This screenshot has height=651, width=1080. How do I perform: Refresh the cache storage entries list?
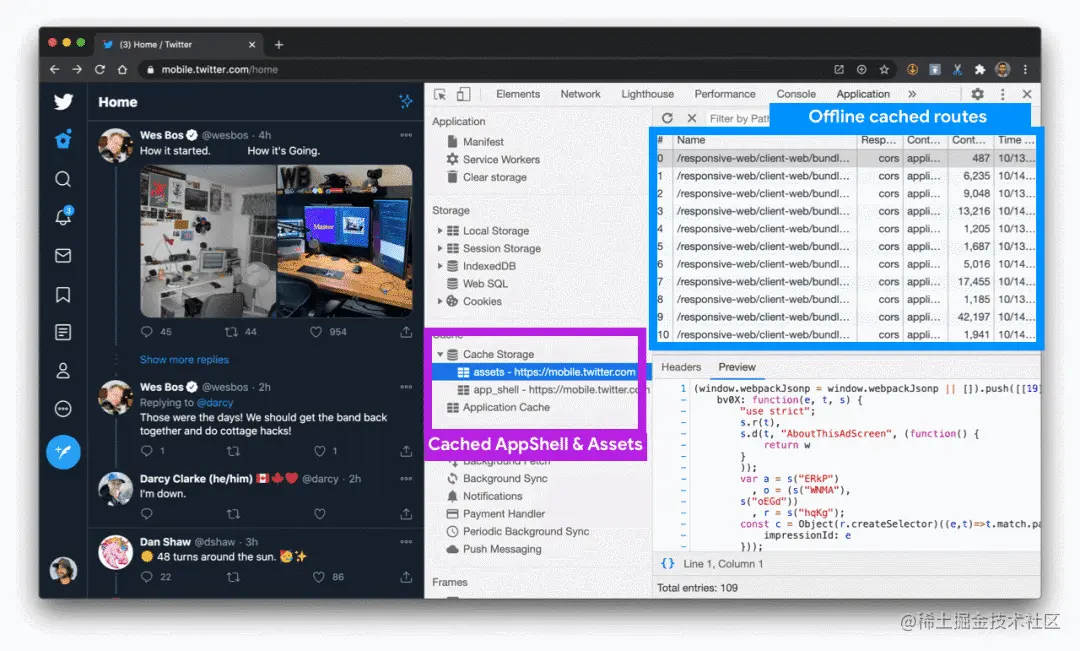[x=667, y=118]
